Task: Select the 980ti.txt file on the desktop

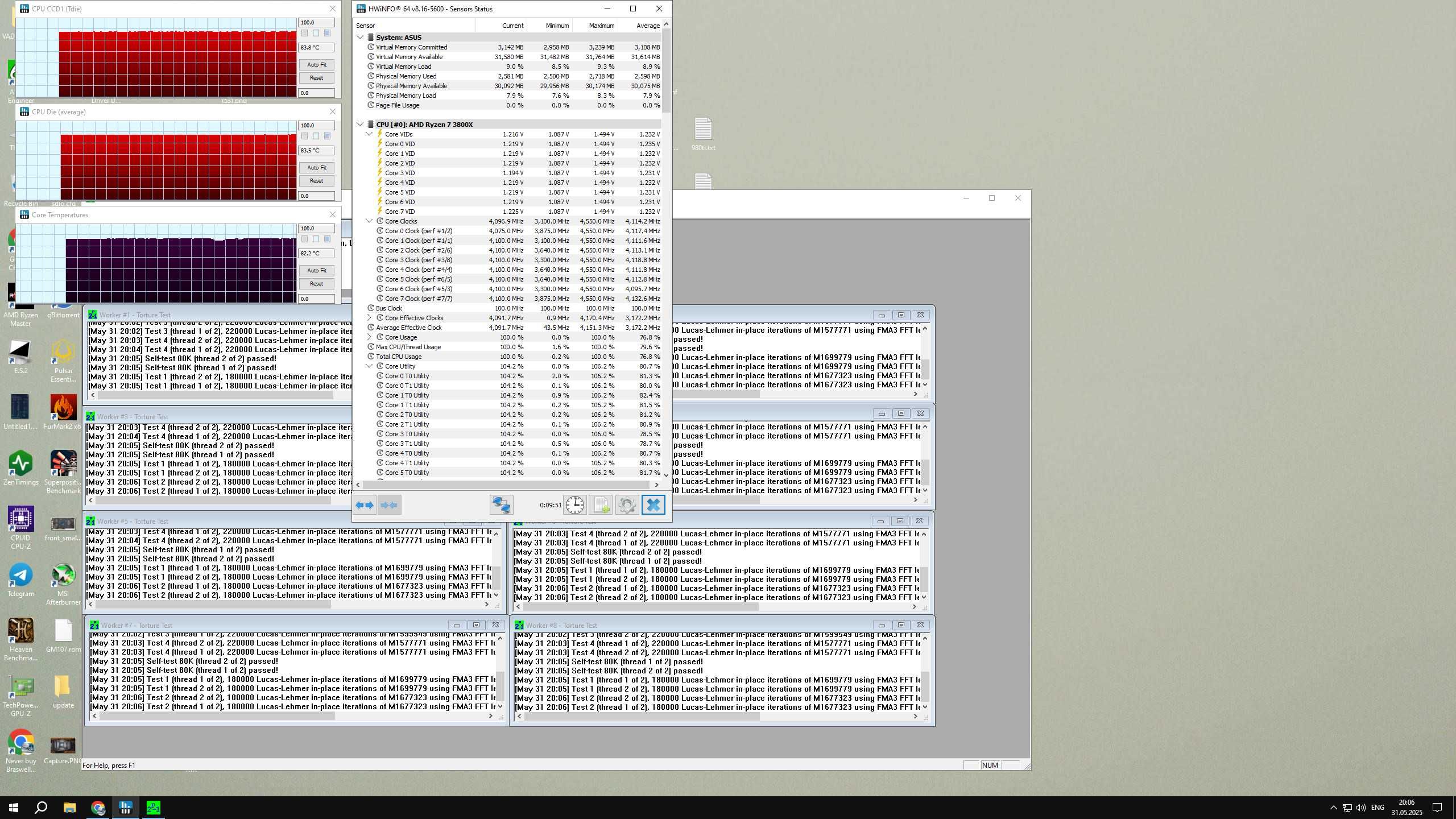Action: [x=703, y=134]
